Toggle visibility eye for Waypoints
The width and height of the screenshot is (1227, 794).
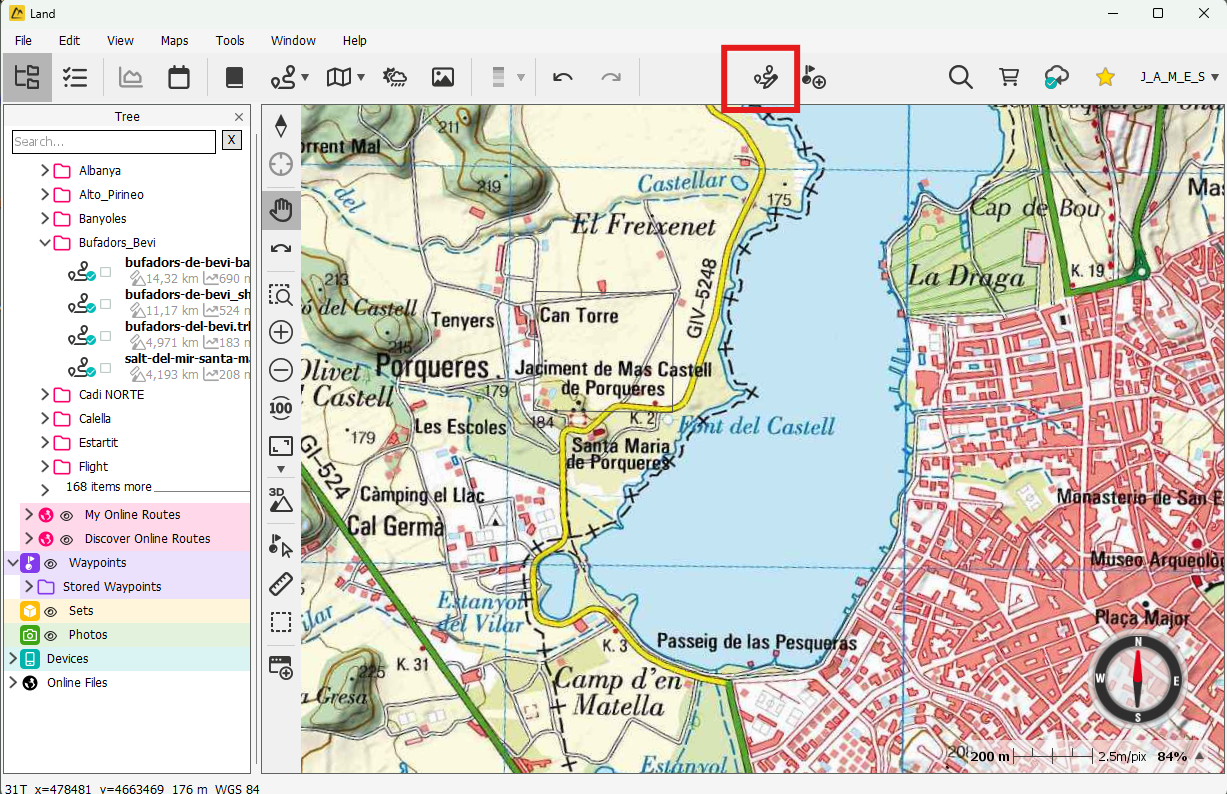pos(51,563)
